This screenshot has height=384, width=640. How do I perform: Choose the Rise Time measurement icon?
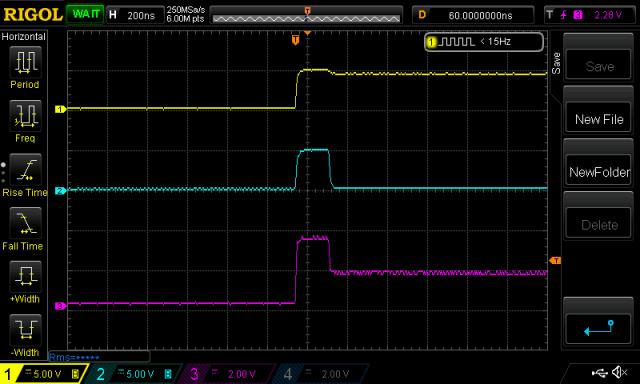tap(25, 170)
